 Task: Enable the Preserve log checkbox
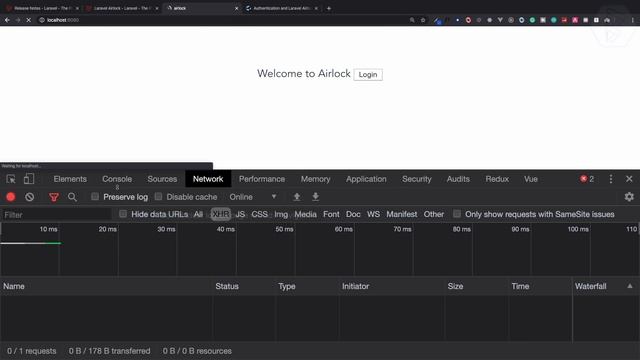[x=95, y=197]
